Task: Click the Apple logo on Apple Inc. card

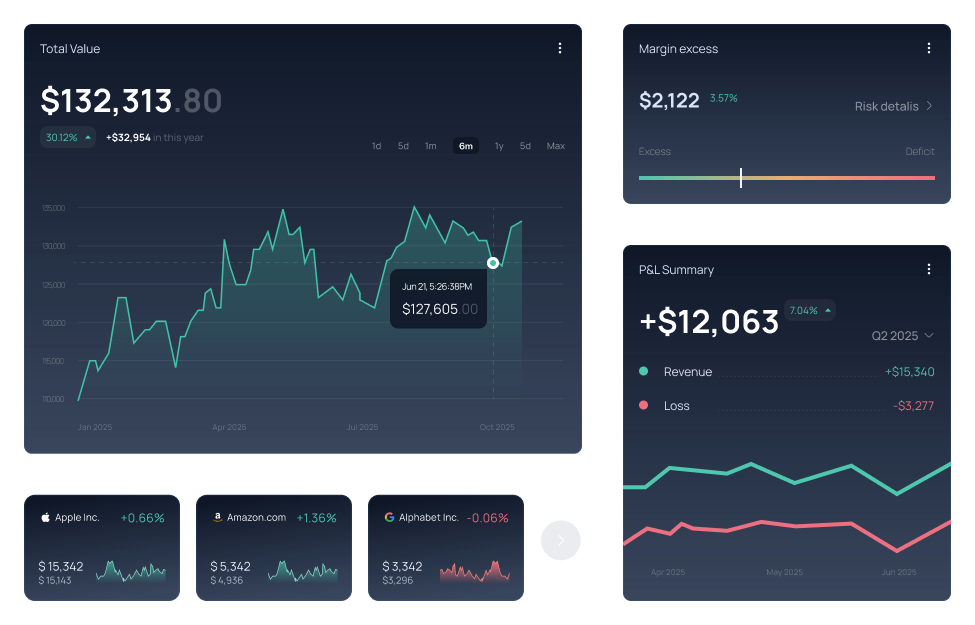Action: [x=44, y=517]
